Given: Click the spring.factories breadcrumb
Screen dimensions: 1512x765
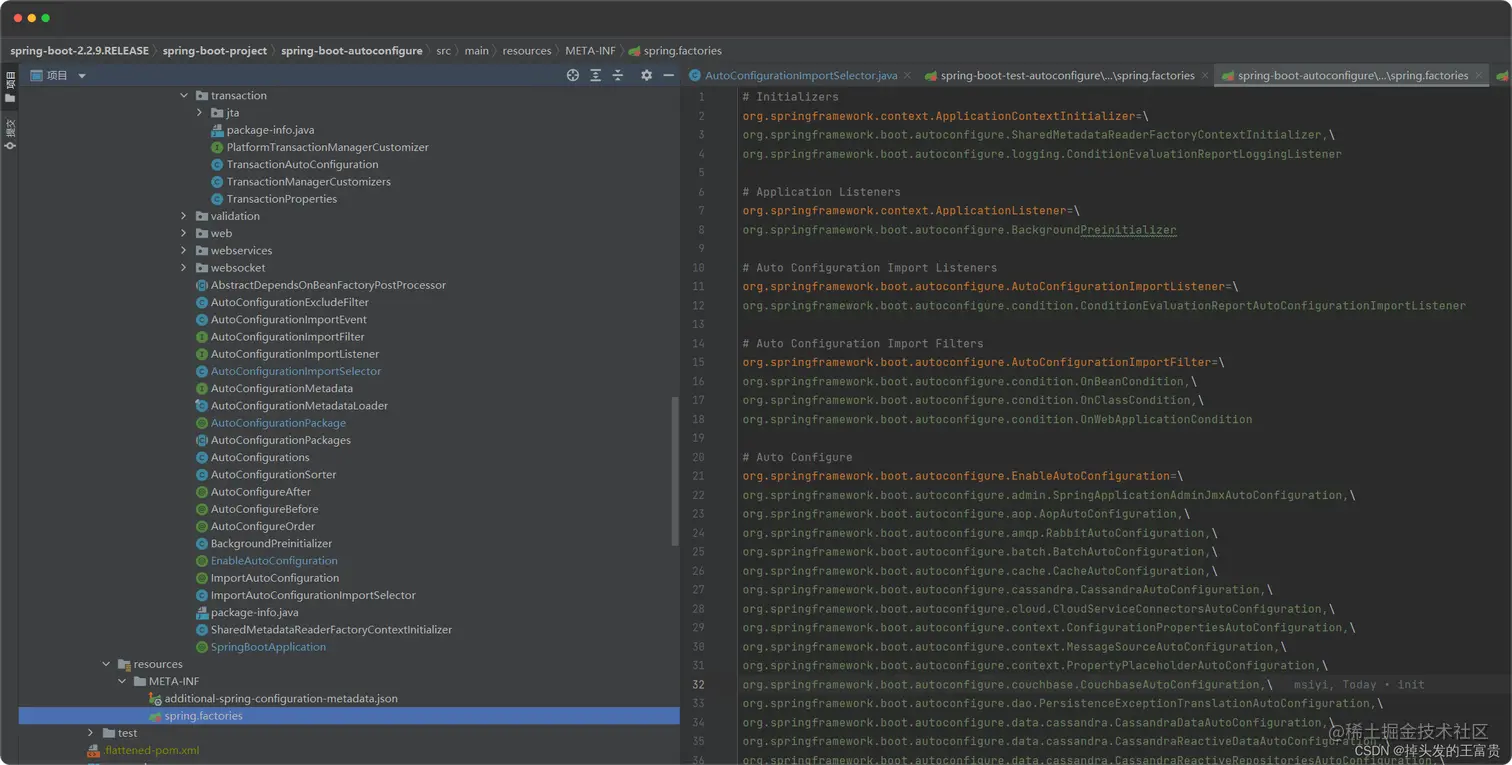Looking at the screenshot, I should [675, 51].
